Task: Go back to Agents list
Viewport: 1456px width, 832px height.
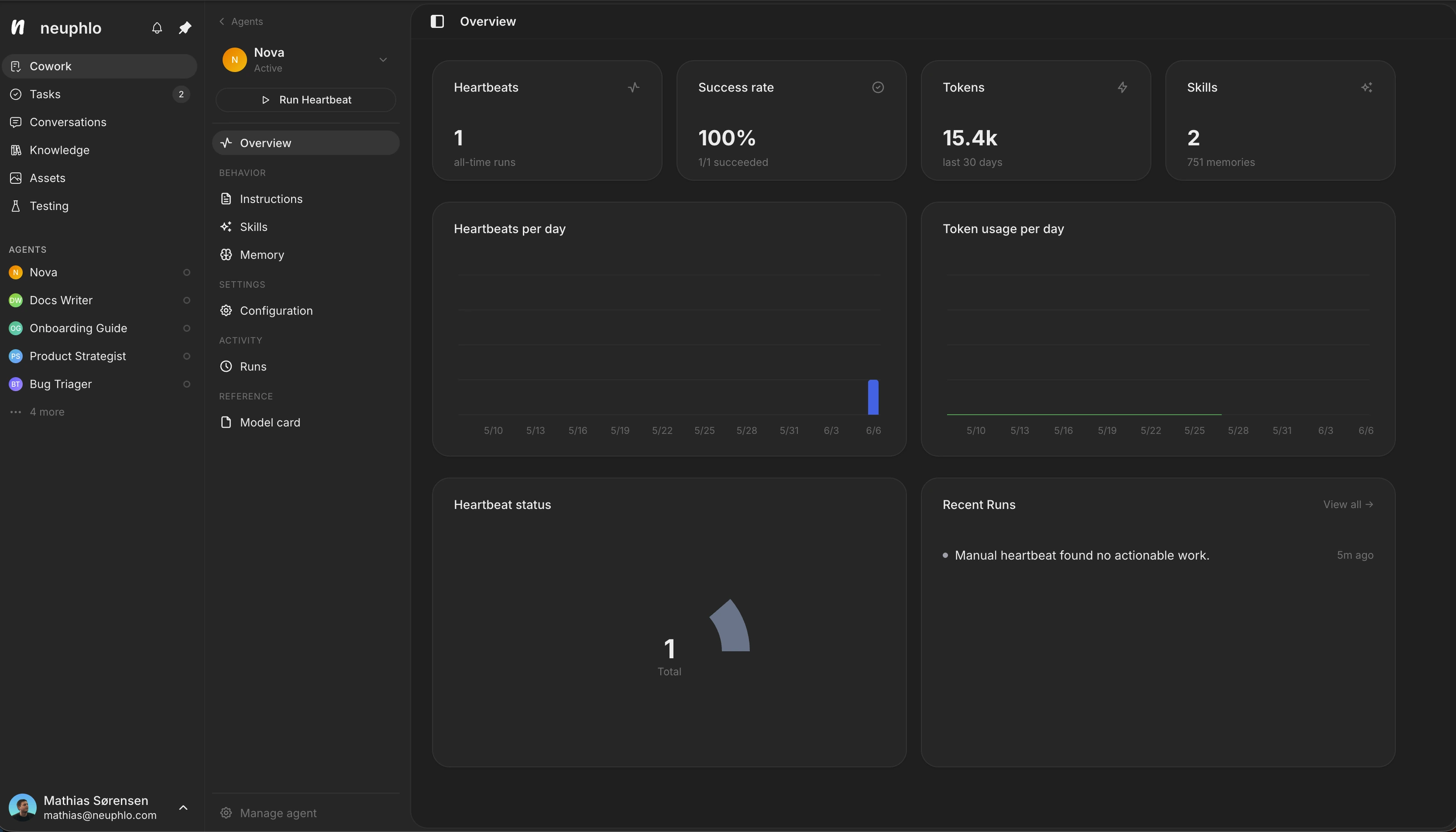Action: coord(240,21)
